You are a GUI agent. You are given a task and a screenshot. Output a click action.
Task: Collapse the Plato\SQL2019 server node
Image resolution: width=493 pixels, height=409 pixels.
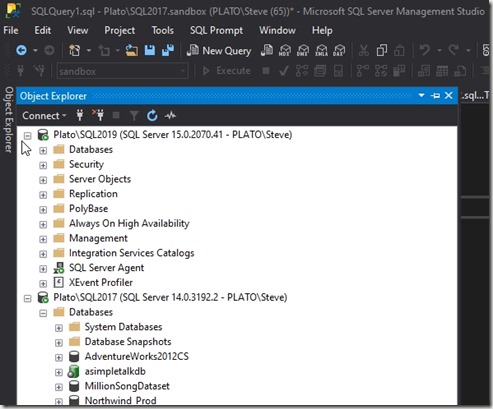[28, 135]
